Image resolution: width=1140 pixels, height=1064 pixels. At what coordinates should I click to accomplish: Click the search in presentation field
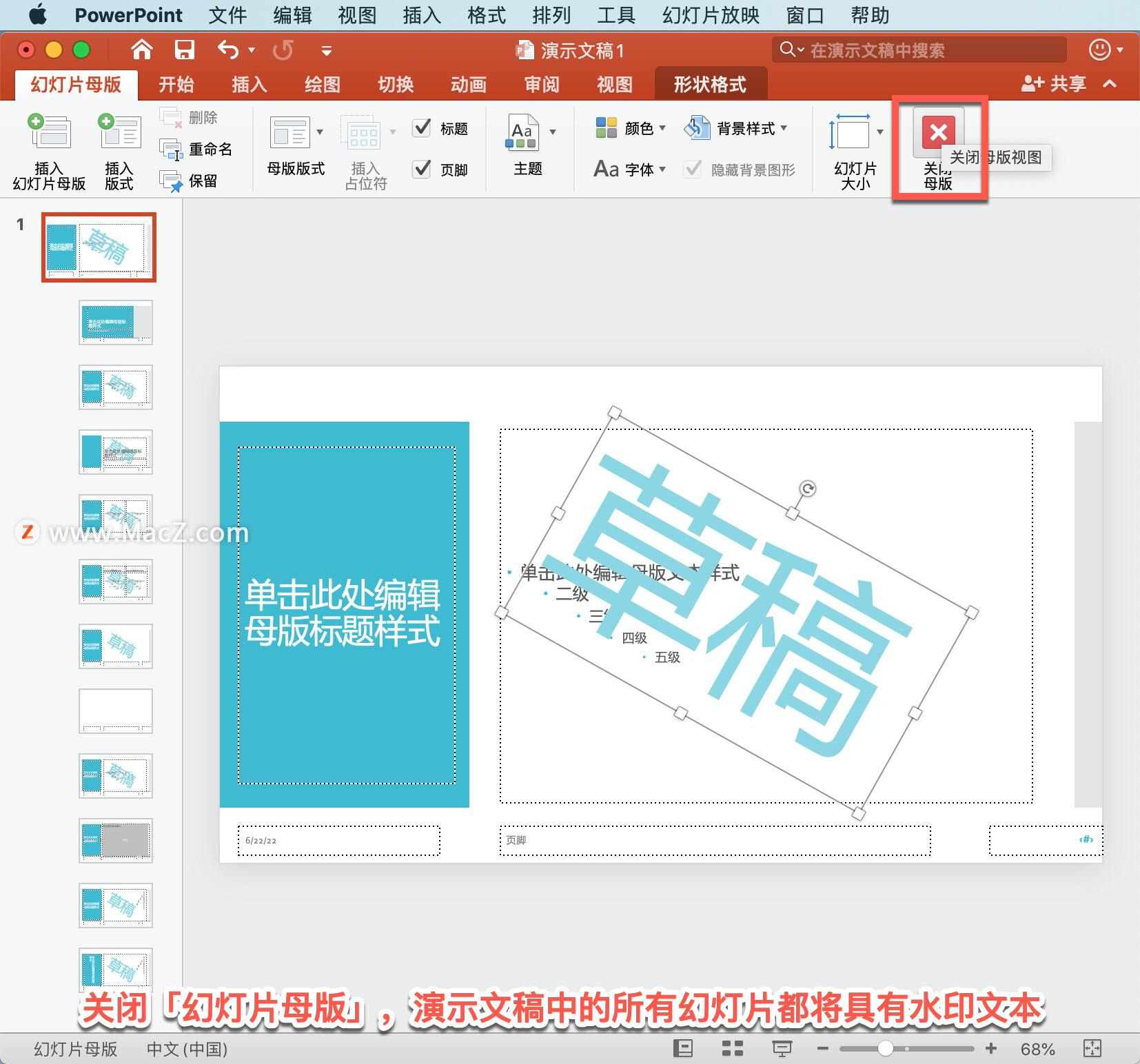click(x=919, y=50)
